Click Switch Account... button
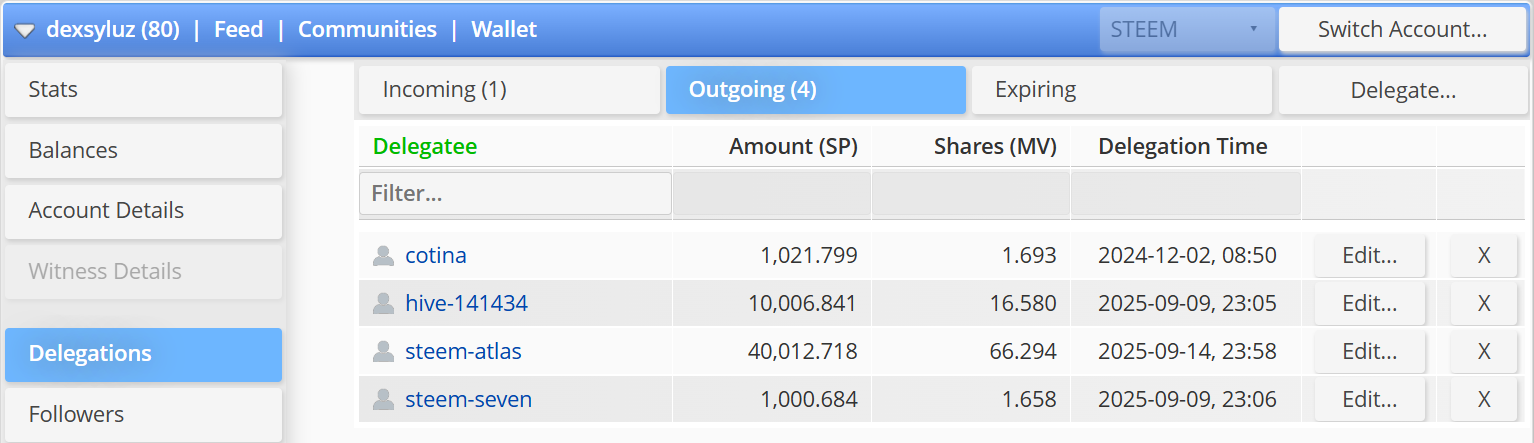The image size is (1534, 443). click(1402, 29)
